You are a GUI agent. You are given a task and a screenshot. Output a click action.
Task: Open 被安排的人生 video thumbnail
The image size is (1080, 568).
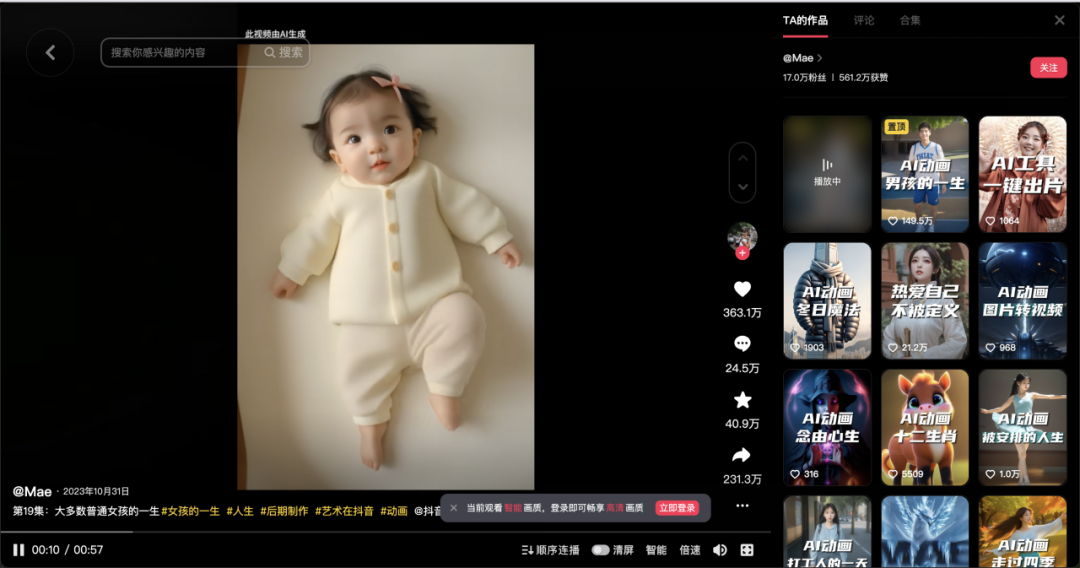point(1023,428)
